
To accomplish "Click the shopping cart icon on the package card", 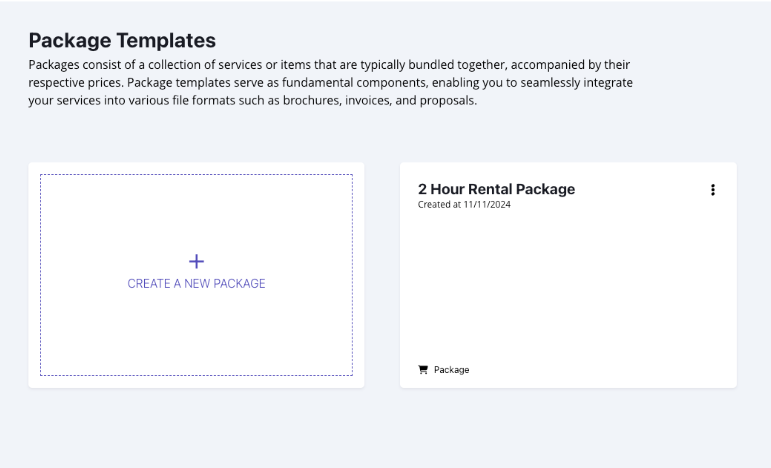I will (423, 370).
